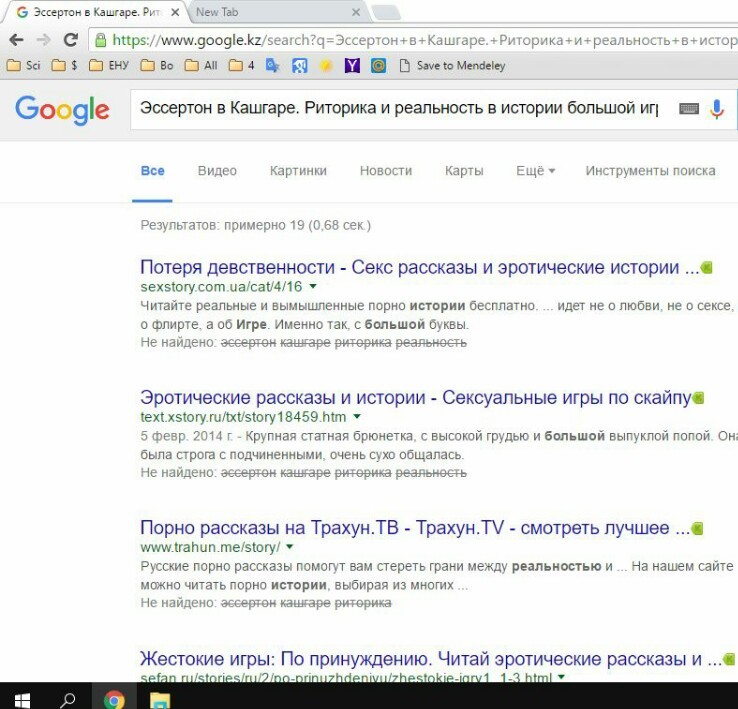Click inside the Google search input field

point(399,109)
